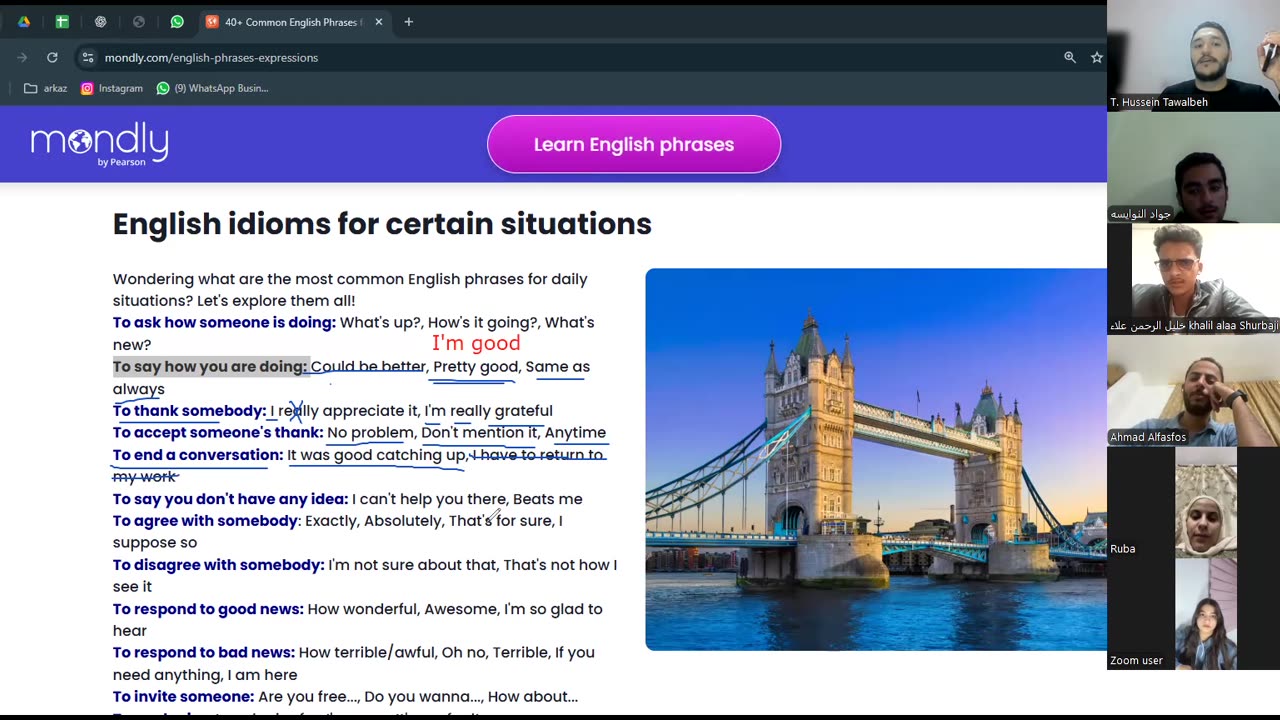The height and width of the screenshot is (720, 1280).
Task: Select Ahmad Alfasfos's video tile
Action: 1193,391
